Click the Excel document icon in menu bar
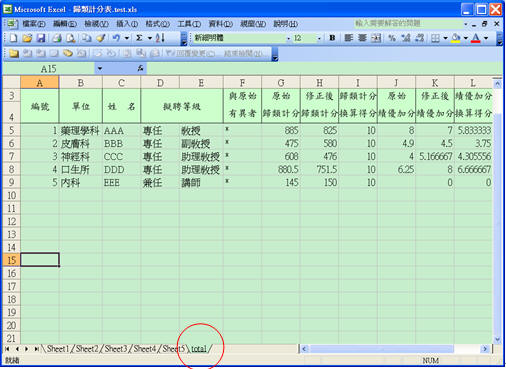 pyautogui.click(x=11, y=24)
